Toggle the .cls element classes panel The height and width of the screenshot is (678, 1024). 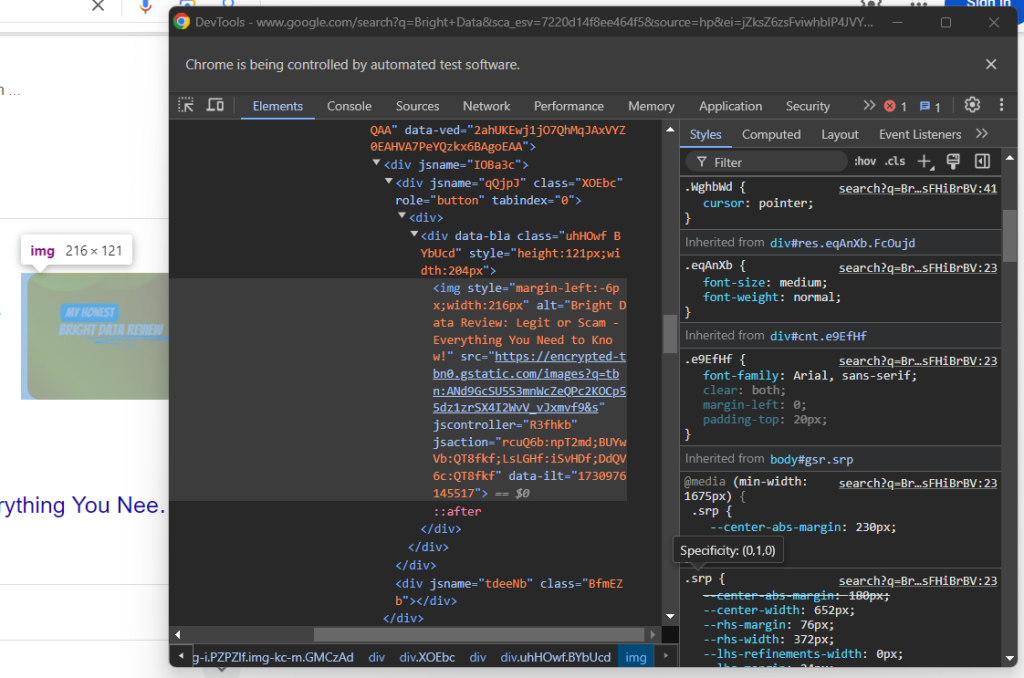coord(895,162)
